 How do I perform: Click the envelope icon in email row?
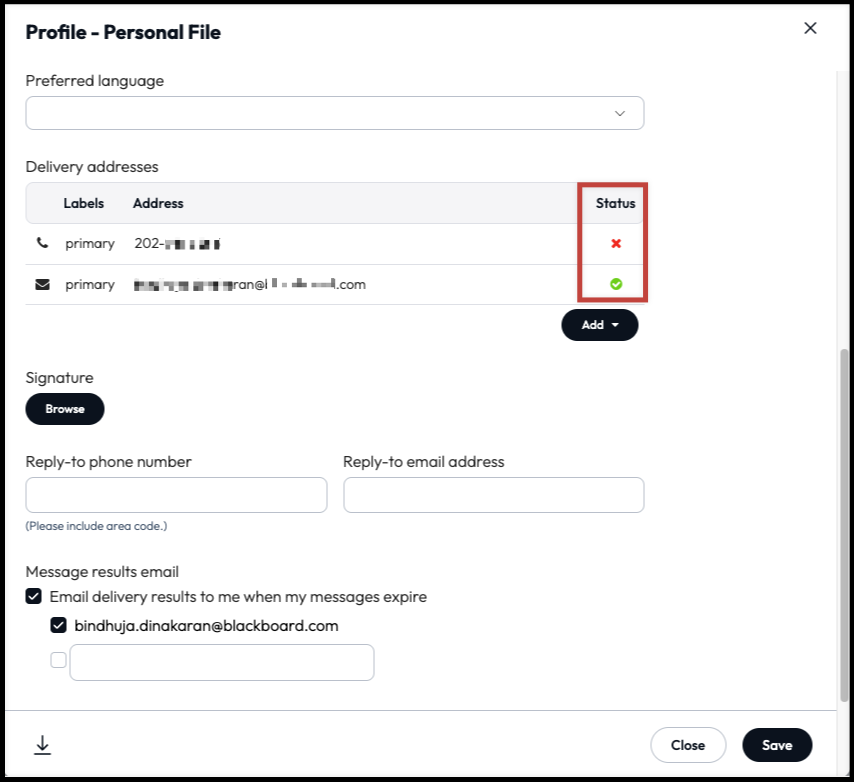tap(42, 284)
